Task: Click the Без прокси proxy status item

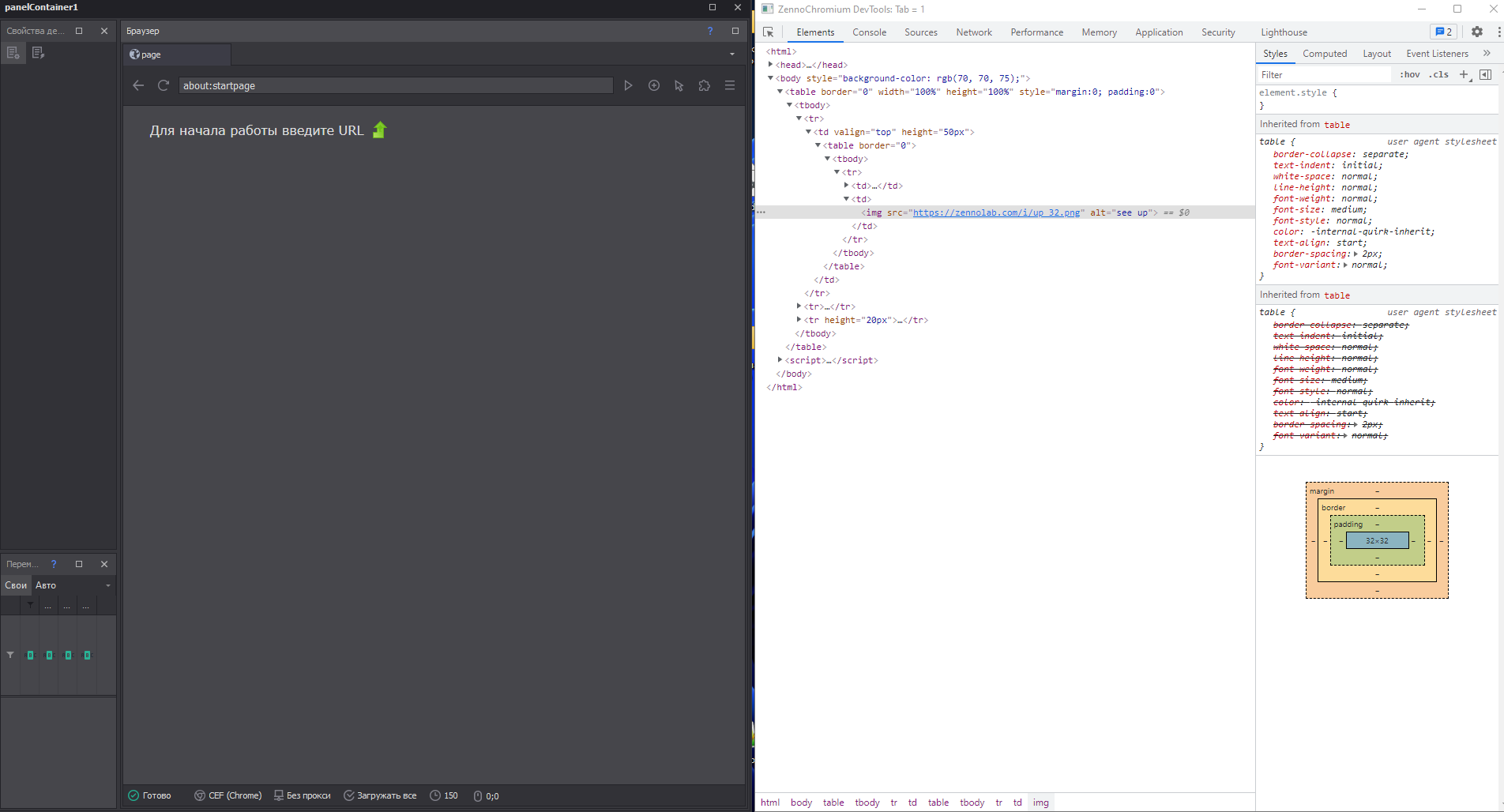Action: pos(302,795)
